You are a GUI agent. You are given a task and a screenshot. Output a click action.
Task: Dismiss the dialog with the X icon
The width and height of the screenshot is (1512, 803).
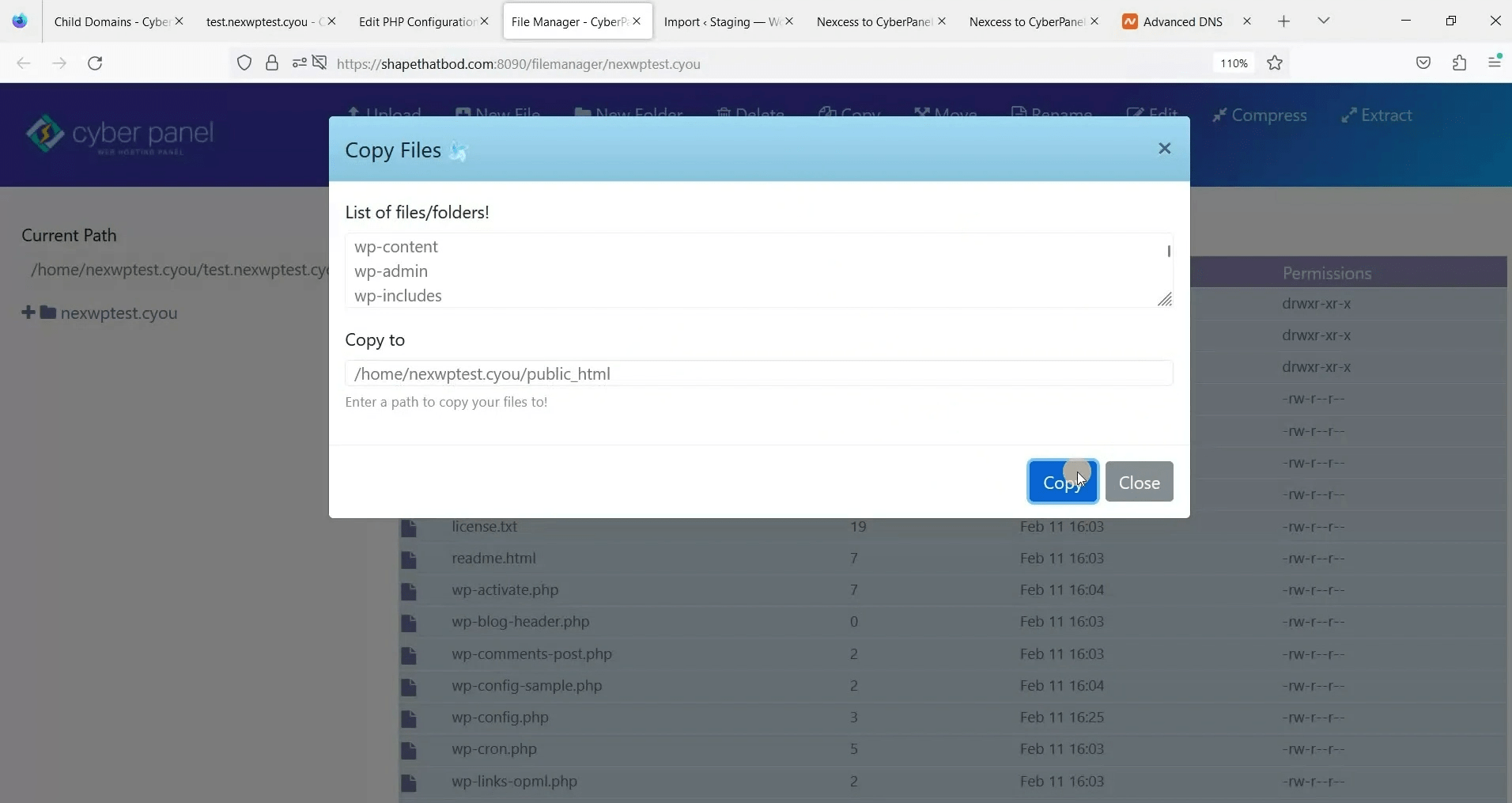[1164, 149]
